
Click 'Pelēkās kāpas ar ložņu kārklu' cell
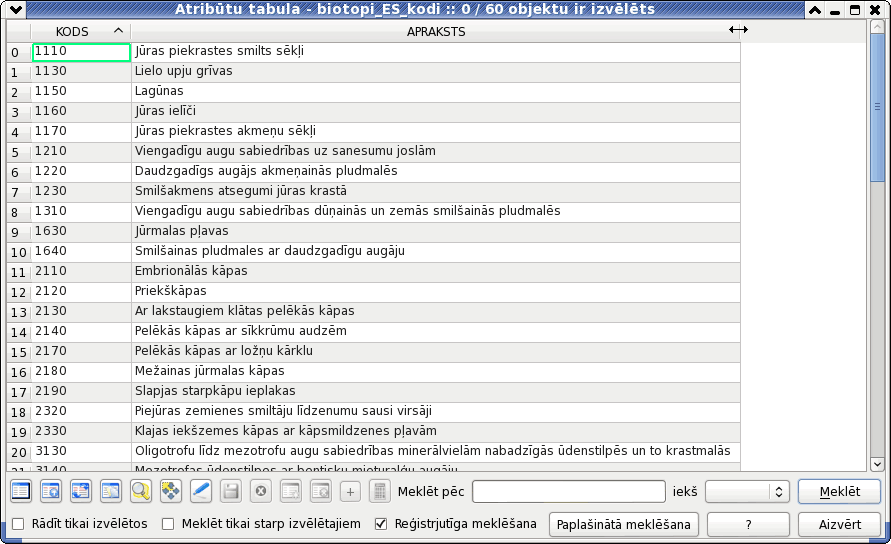(435, 351)
